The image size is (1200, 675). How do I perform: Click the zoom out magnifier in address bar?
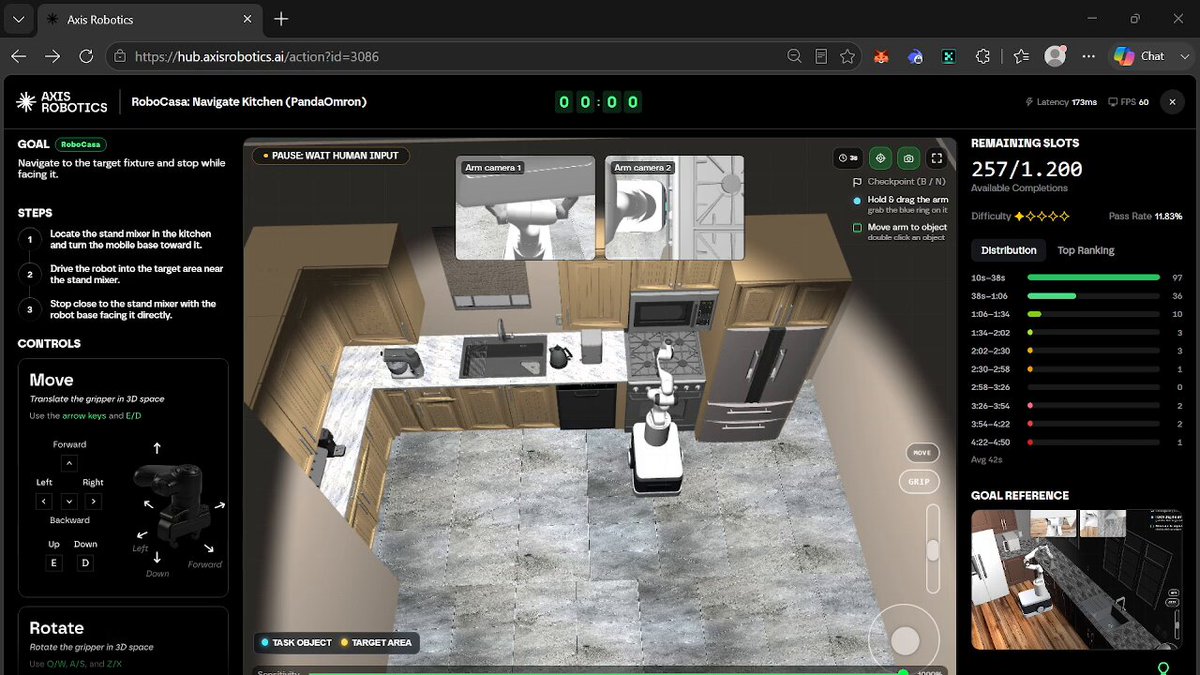point(794,56)
